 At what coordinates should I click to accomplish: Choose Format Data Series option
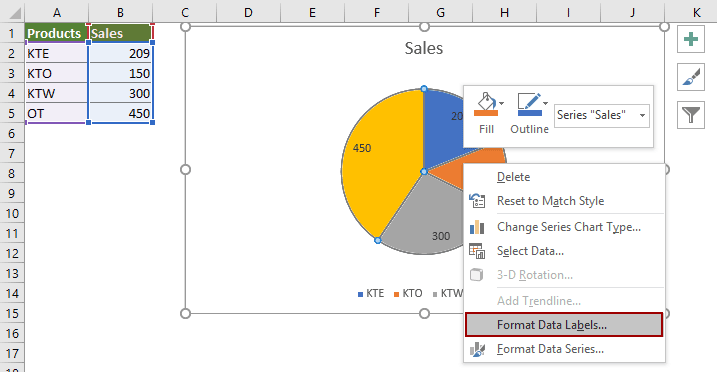click(x=564, y=349)
